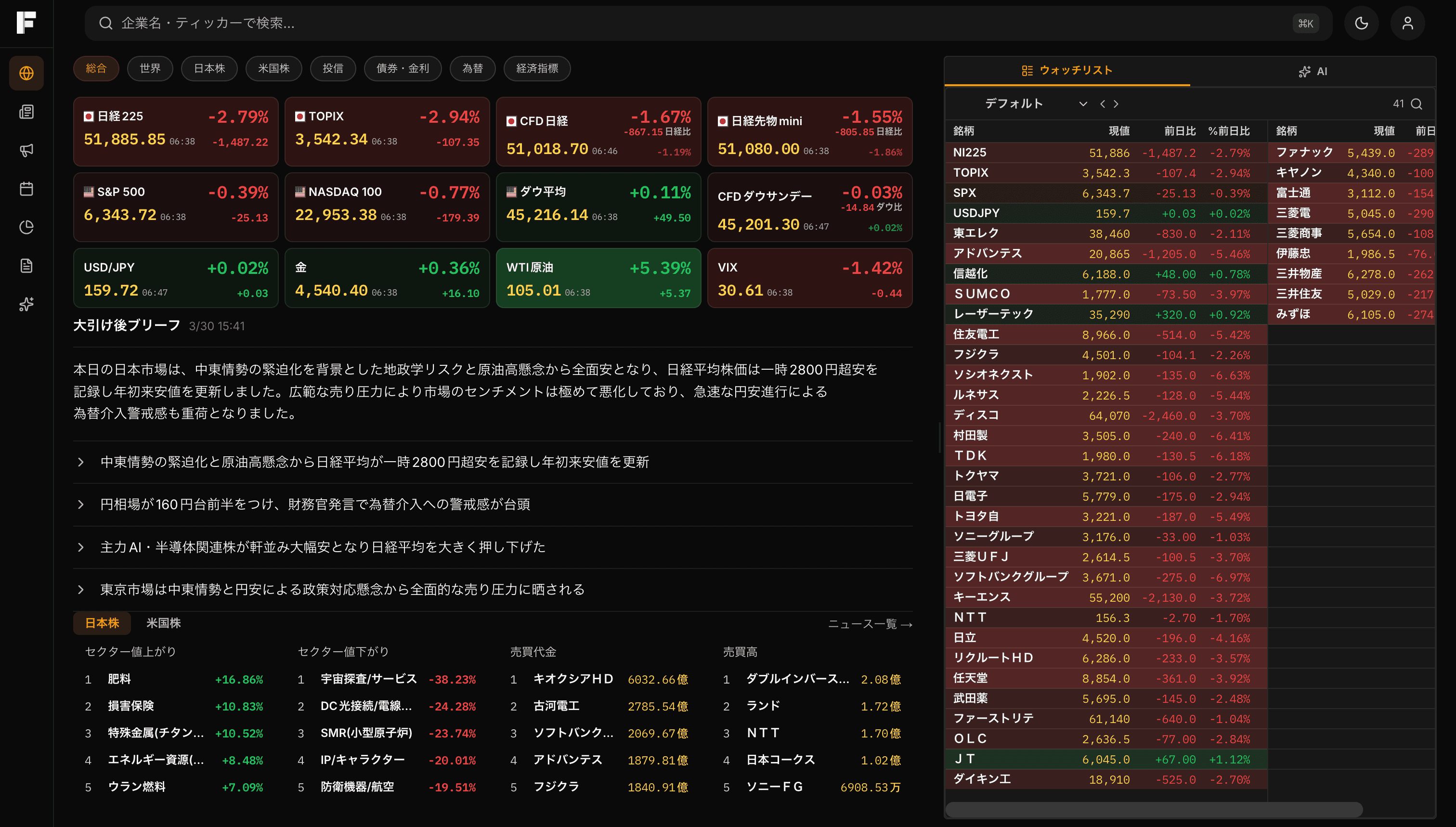Switch watchlist panel to the AI tab
The height and width of the screenshot is (827, 1456).
(1313, 71)
